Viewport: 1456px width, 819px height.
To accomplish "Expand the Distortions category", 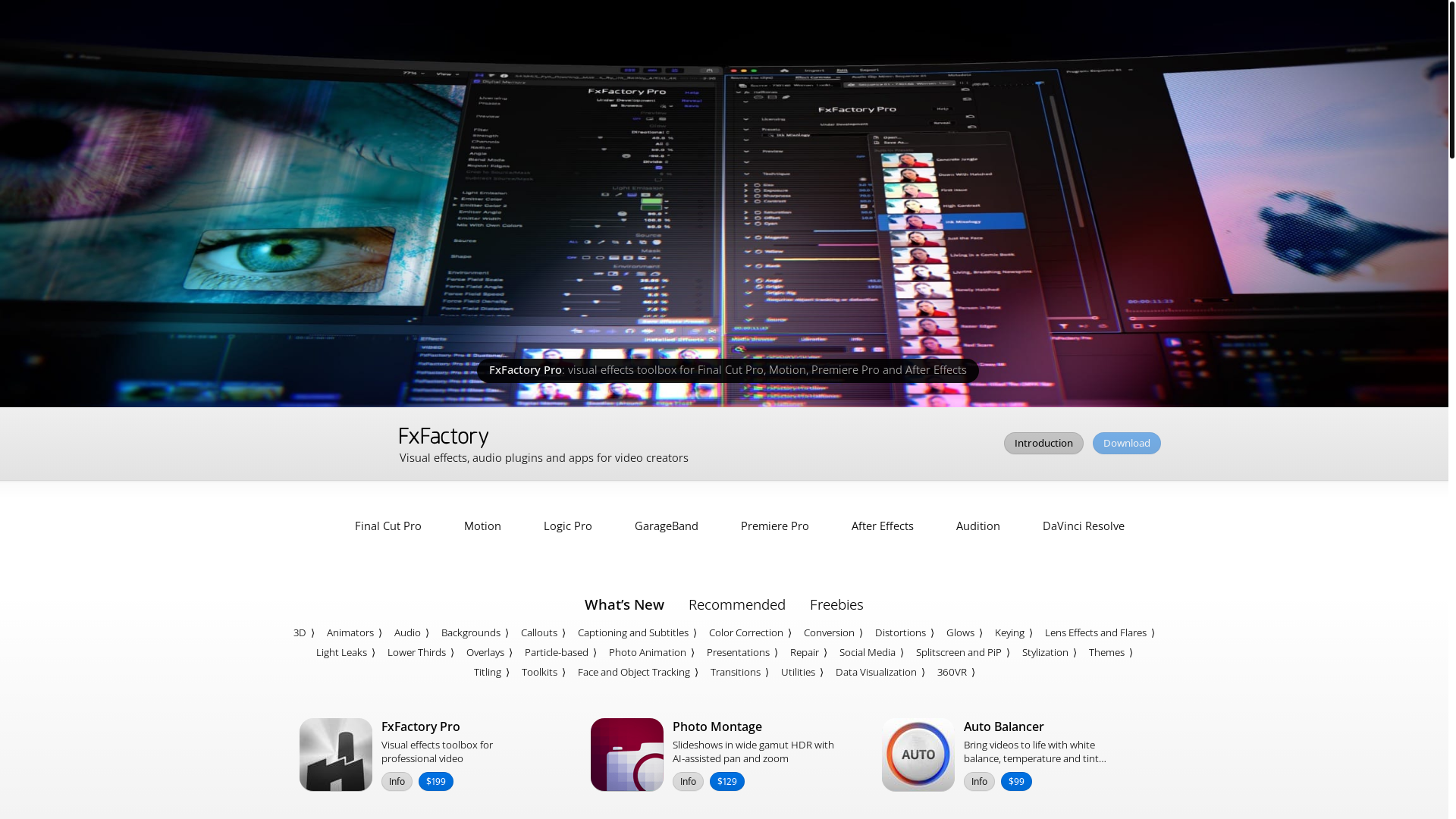I will coord(905,633).
